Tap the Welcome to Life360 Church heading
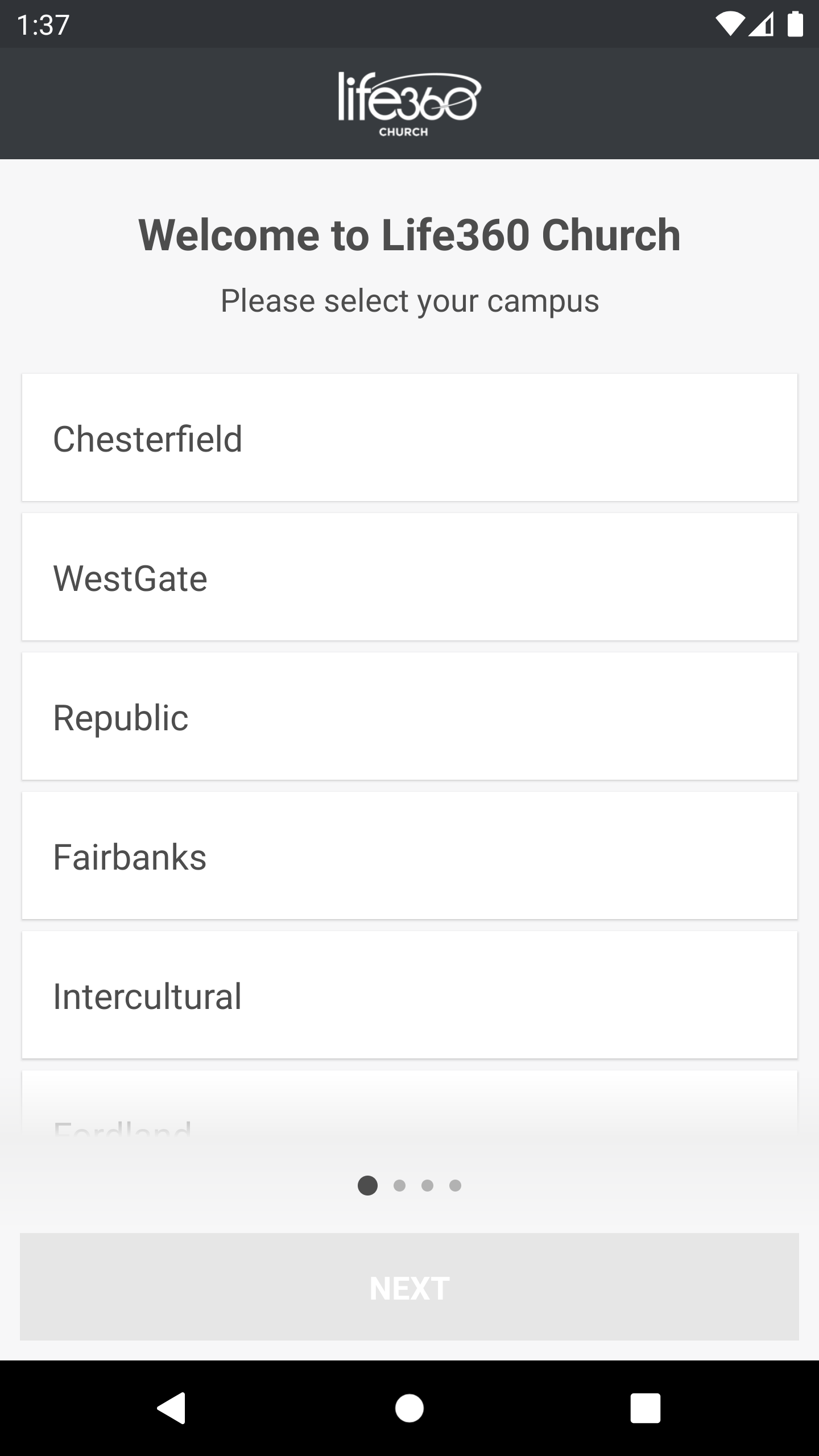This screenshot has height=1456, width=819. click(x=409, y=235)
